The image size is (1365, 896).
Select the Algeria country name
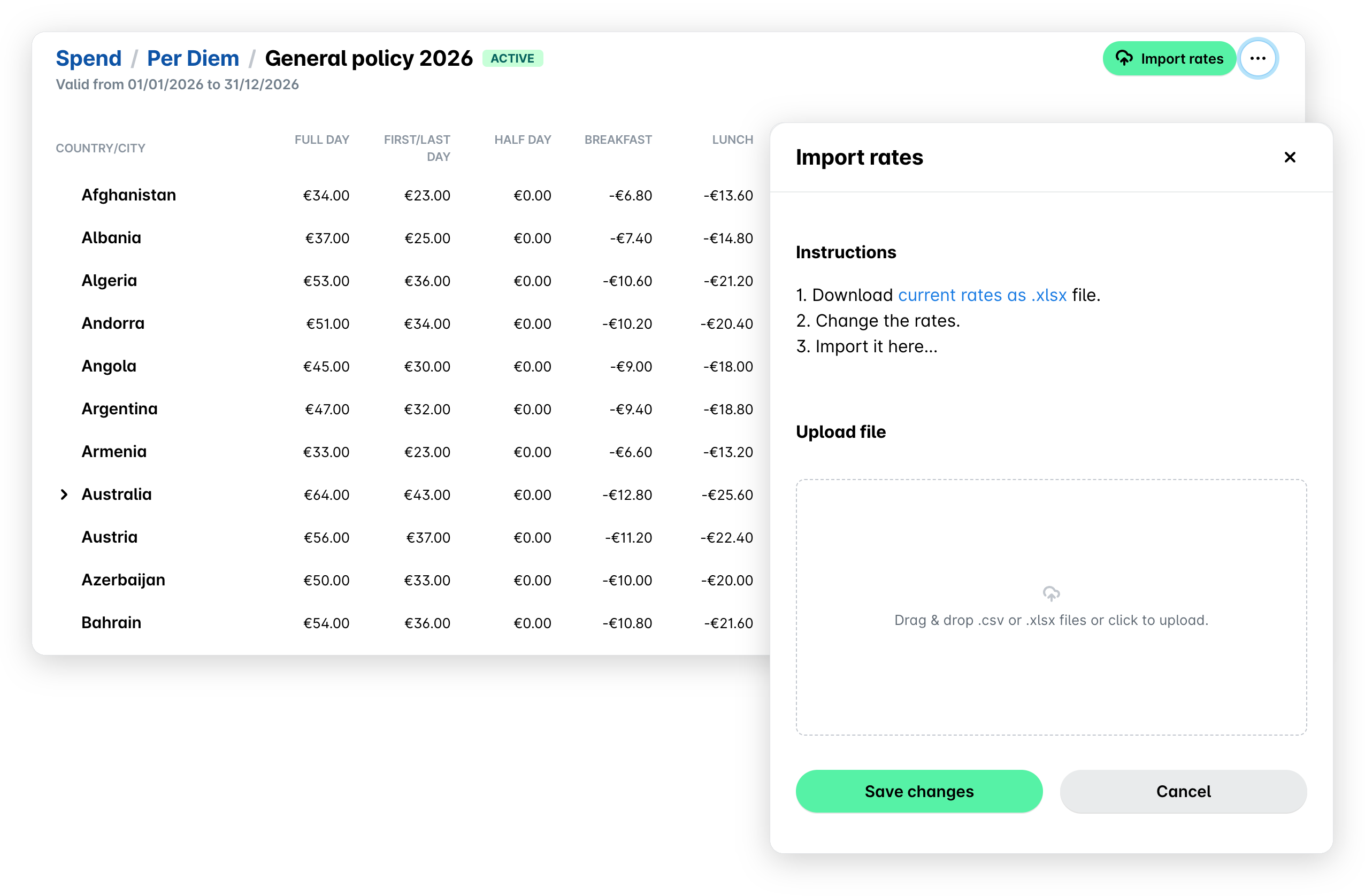point(109,280)
